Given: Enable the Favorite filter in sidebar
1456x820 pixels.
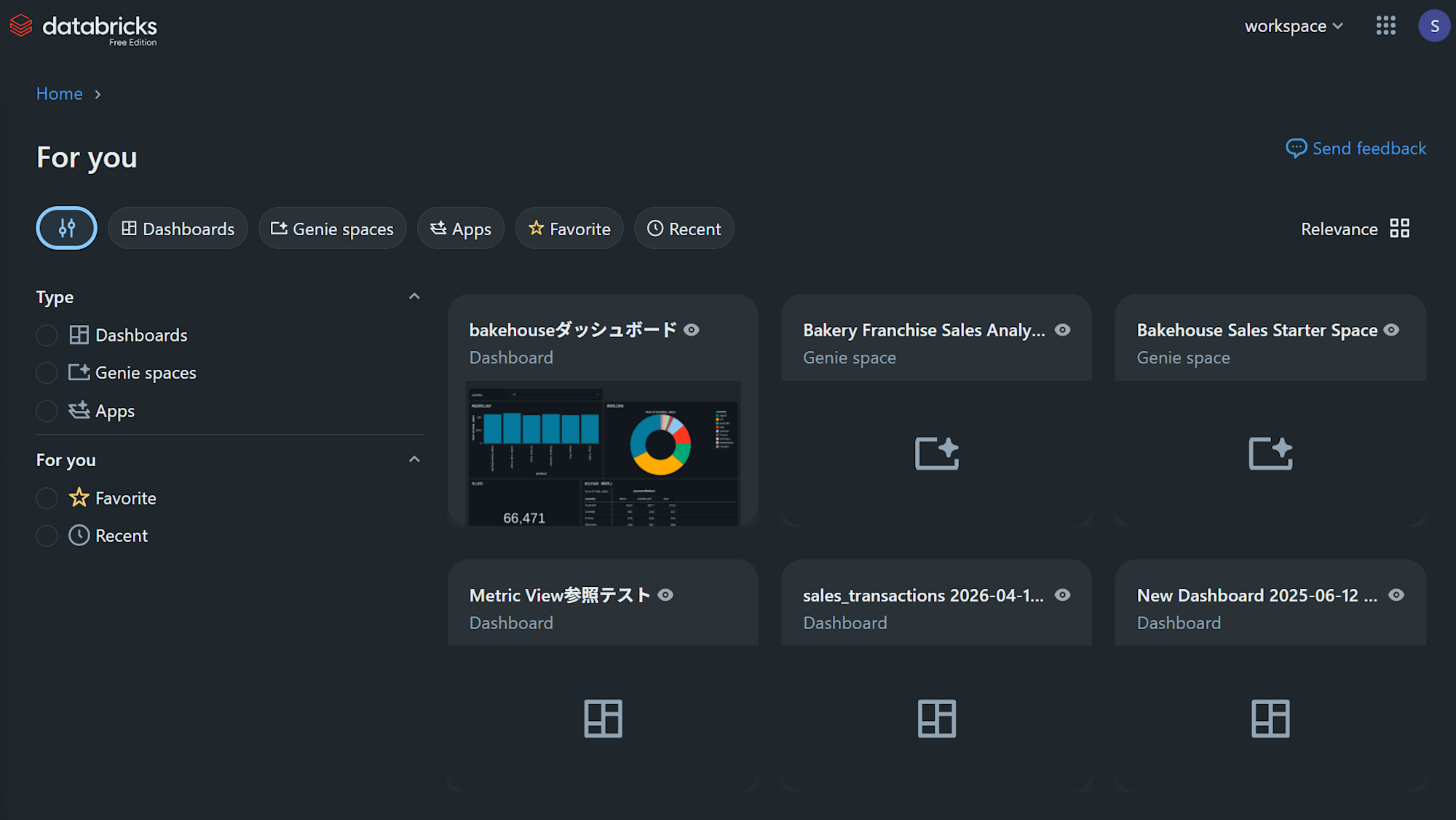Looking at the screenshot, I should coord(47,498).
